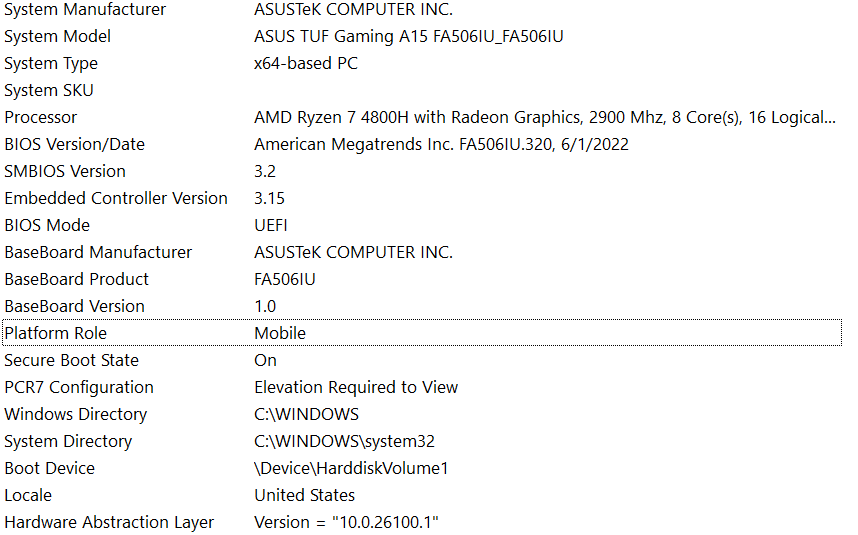Image resolution: width=858 pixels, height=535 pixels.
Task: Click the Windows Directory item
Action: (x=76, y=415)
